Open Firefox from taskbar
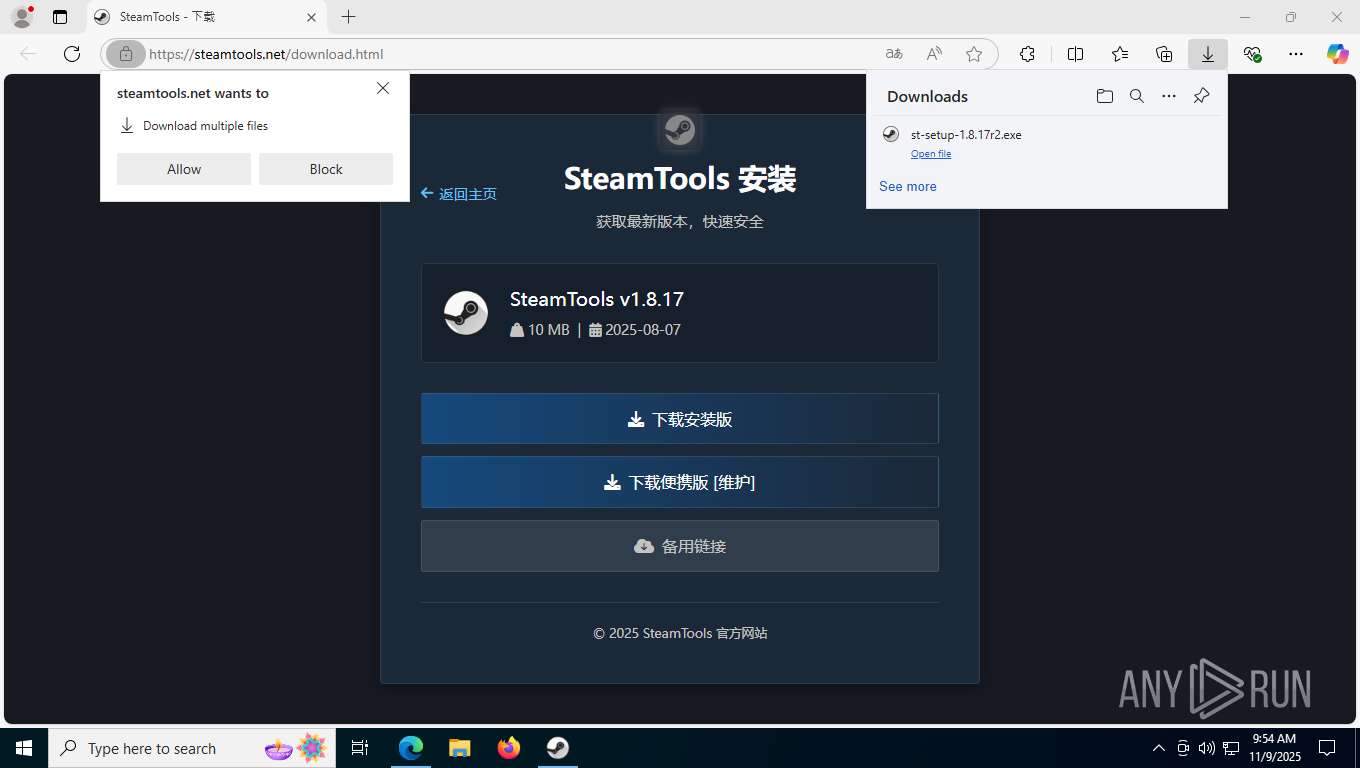Image resolution: width=1360 pixels, height=768 pixels. coord(509,748)
